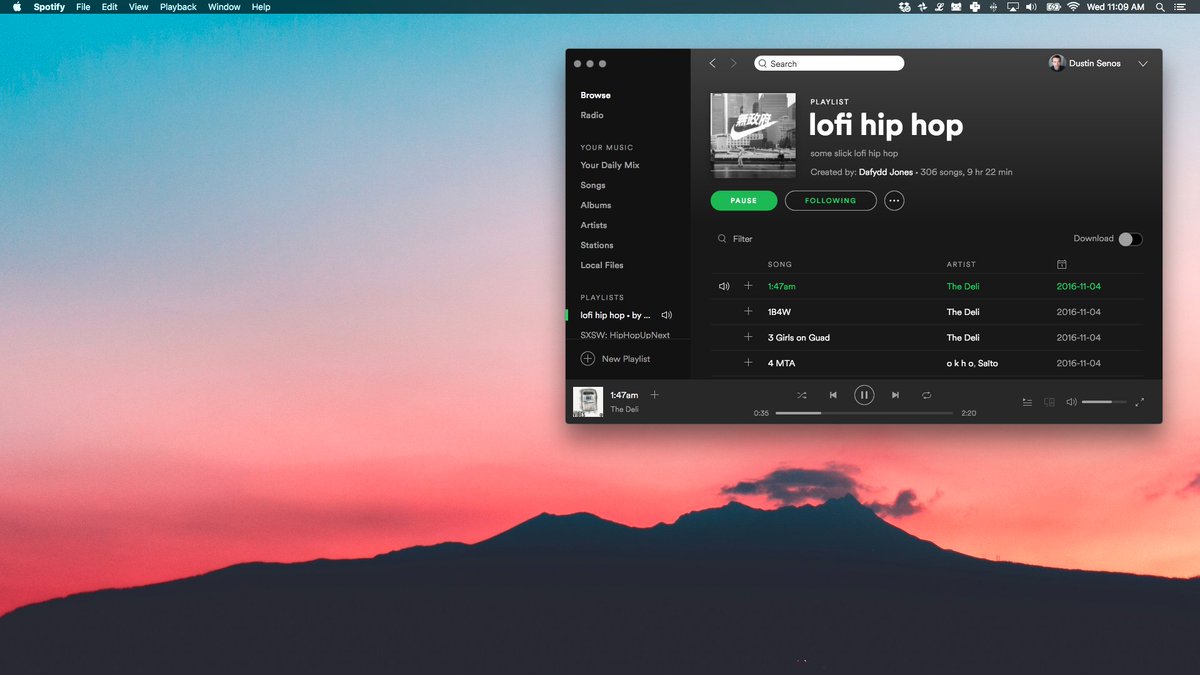Go back with the left arrow
Image resolution: width=1200 pixels, height=675 pixels.
point(712,63)
